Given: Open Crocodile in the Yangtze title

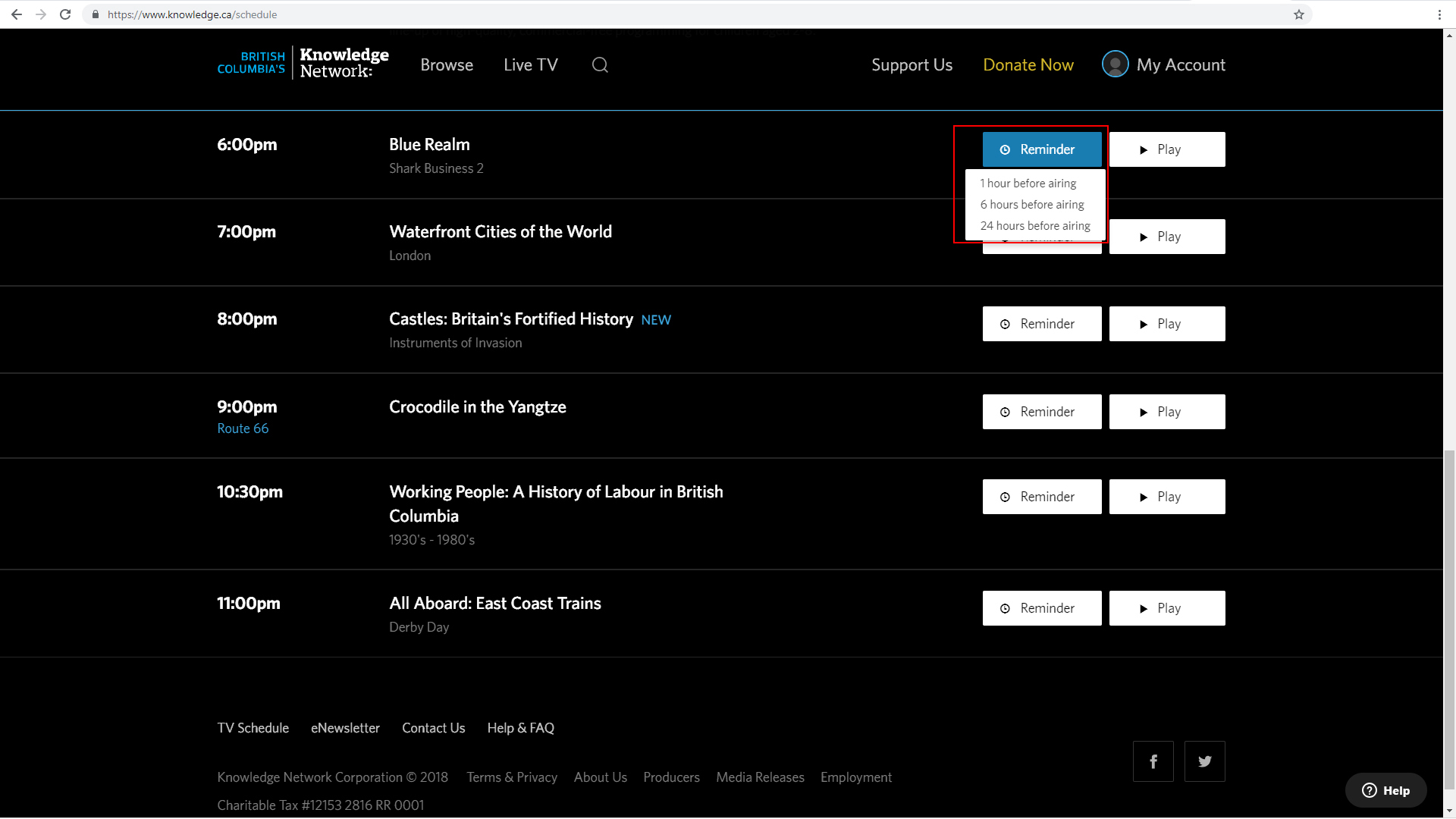Looking at the screenshot, I should (478, 407).
